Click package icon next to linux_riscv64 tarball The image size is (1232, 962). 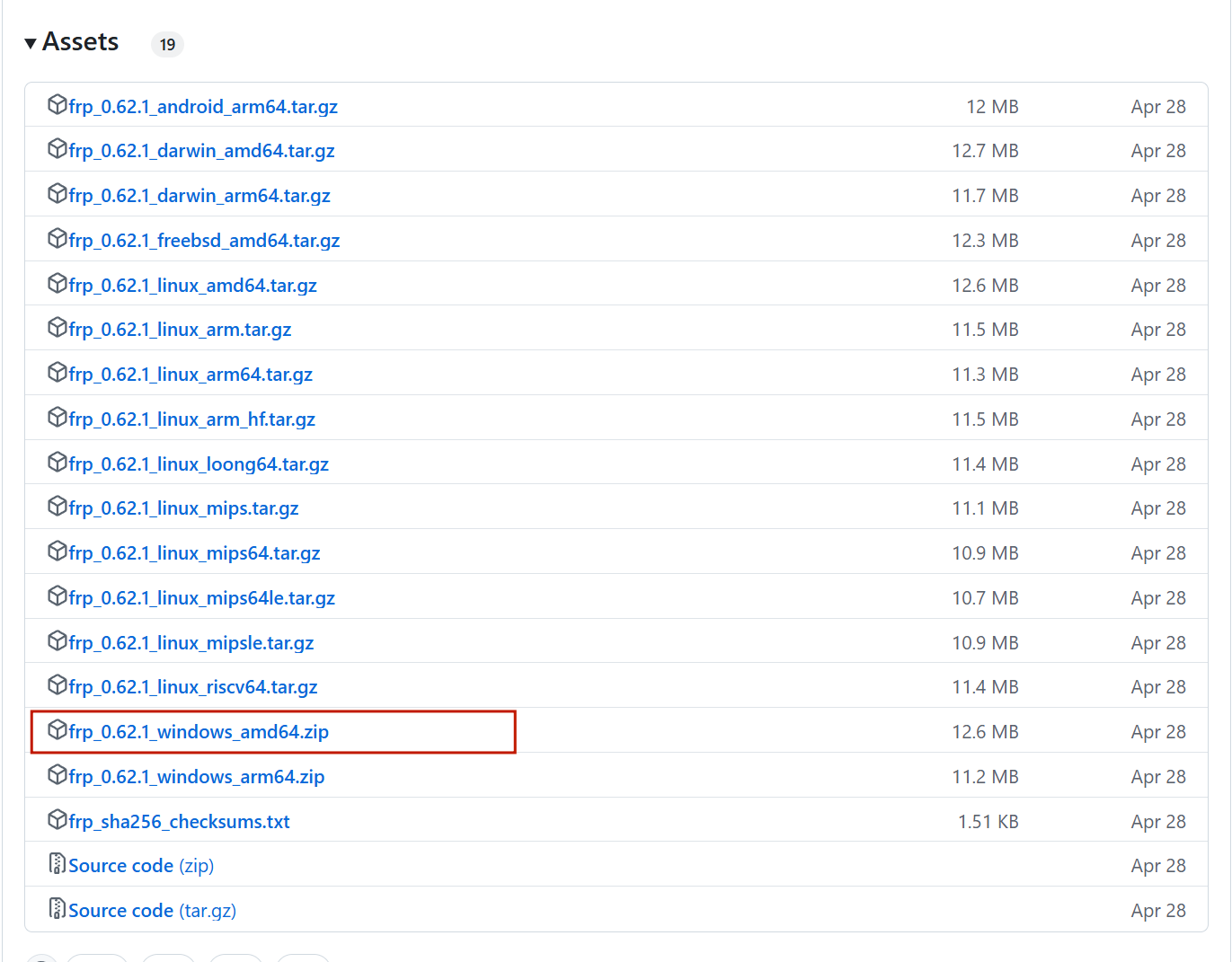click(58, 685)
